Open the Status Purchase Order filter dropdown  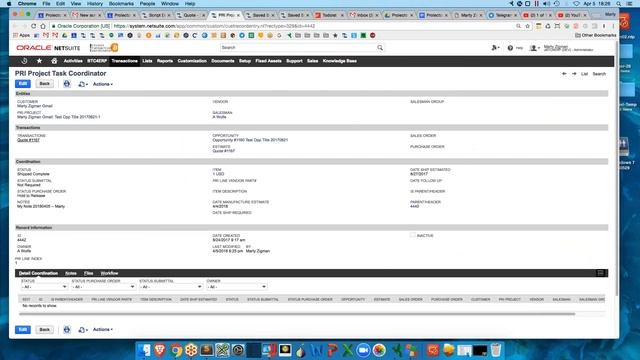[x=103, y=287]
